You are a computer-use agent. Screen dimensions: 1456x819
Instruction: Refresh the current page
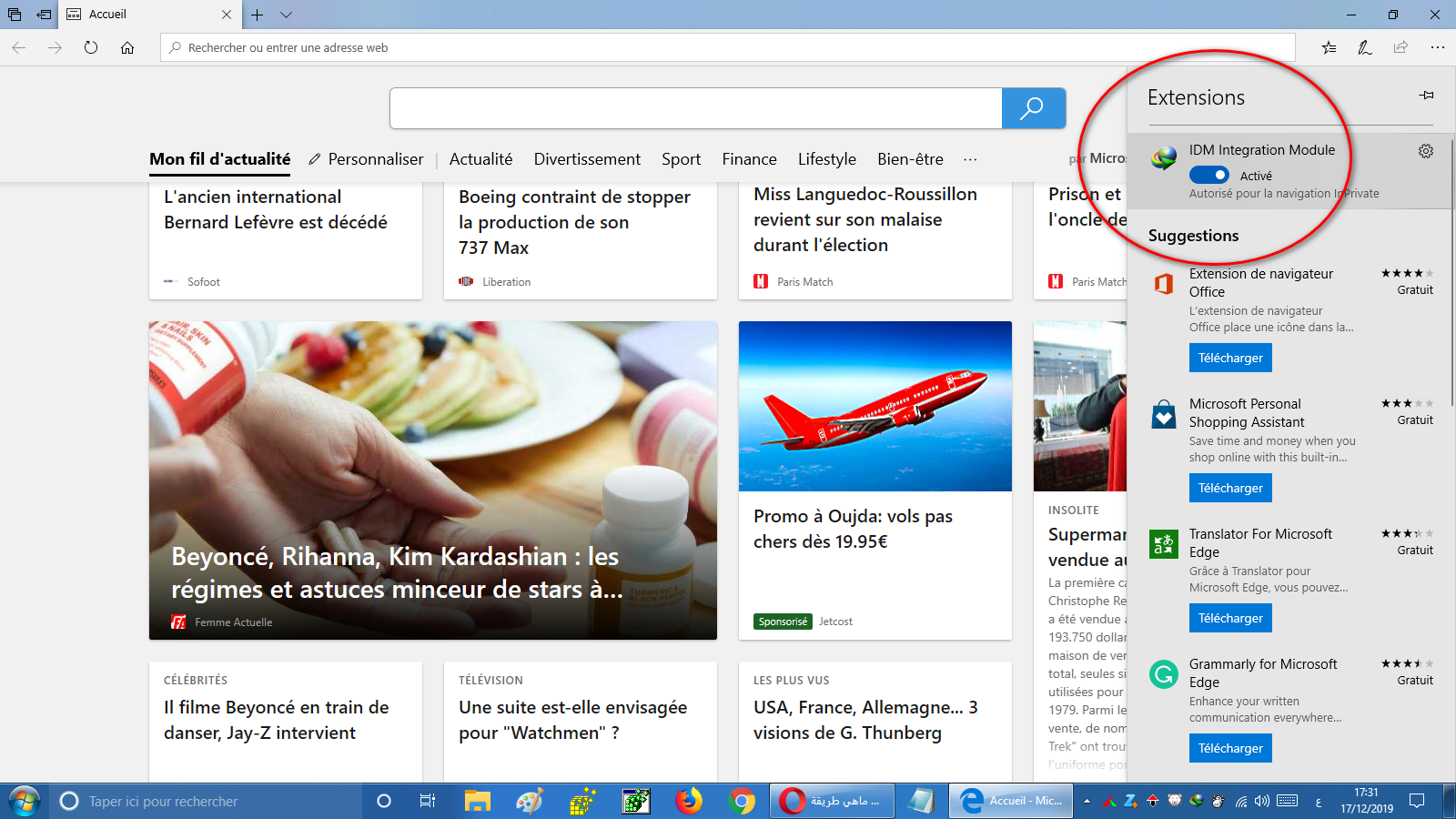91,47
